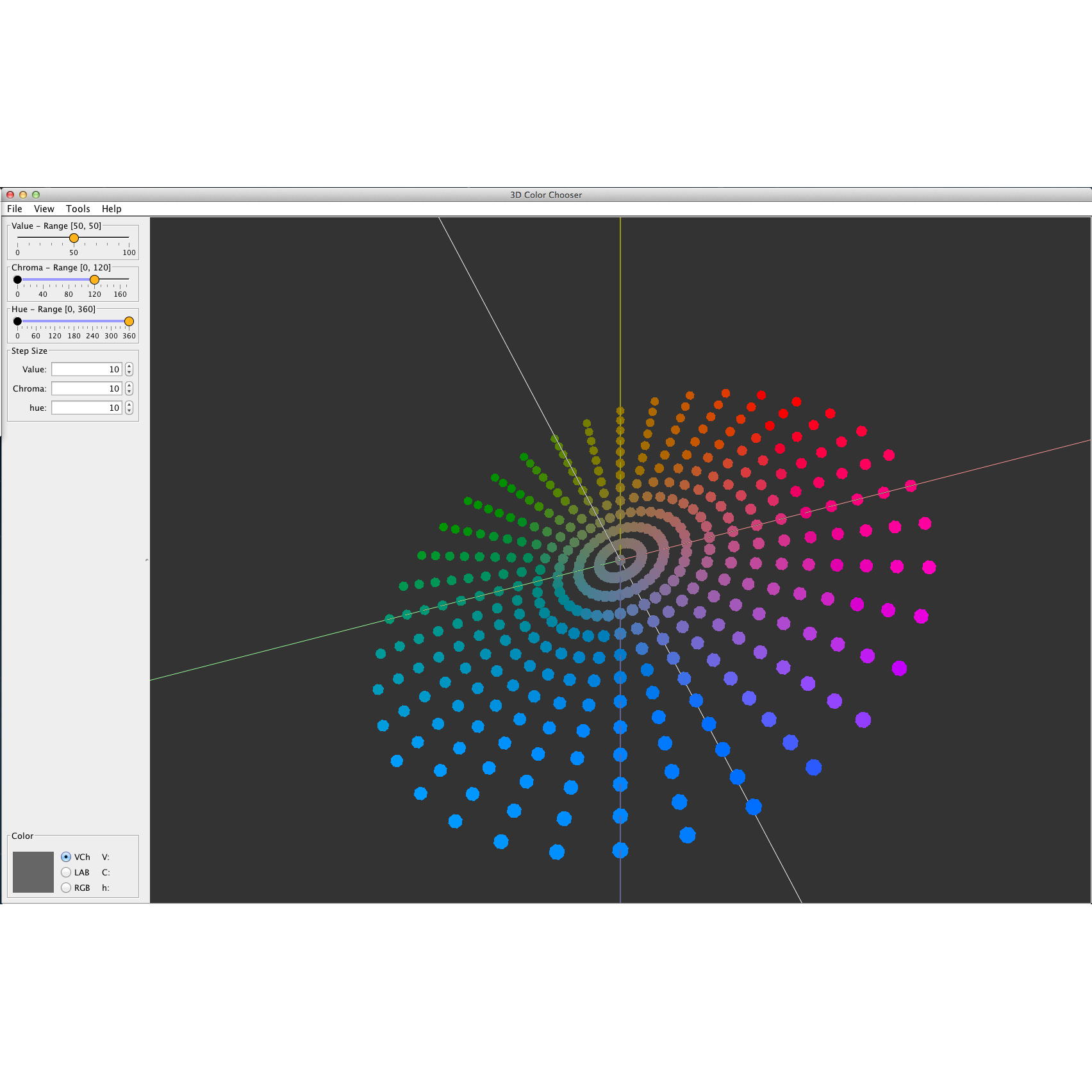Click the 'Step Size' group label
Screen dimensions: 1092x1092
(x=29, y=351)
